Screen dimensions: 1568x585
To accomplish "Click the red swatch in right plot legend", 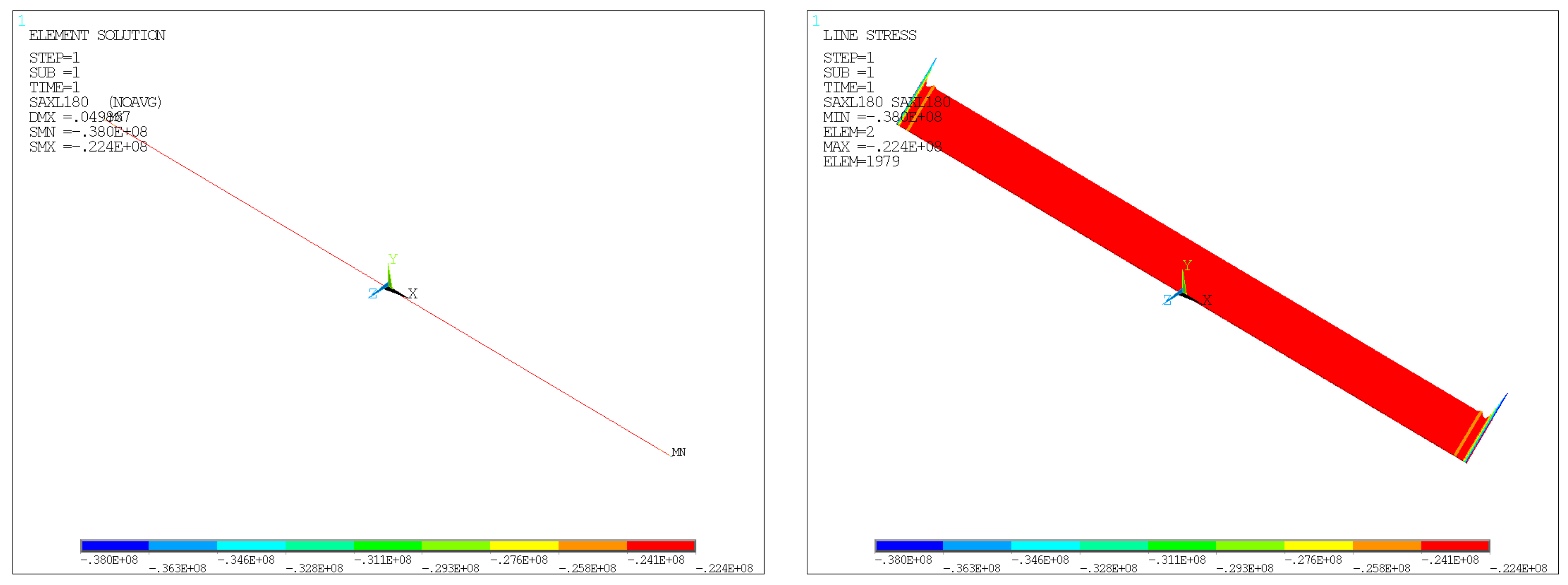I will 1455,545.
